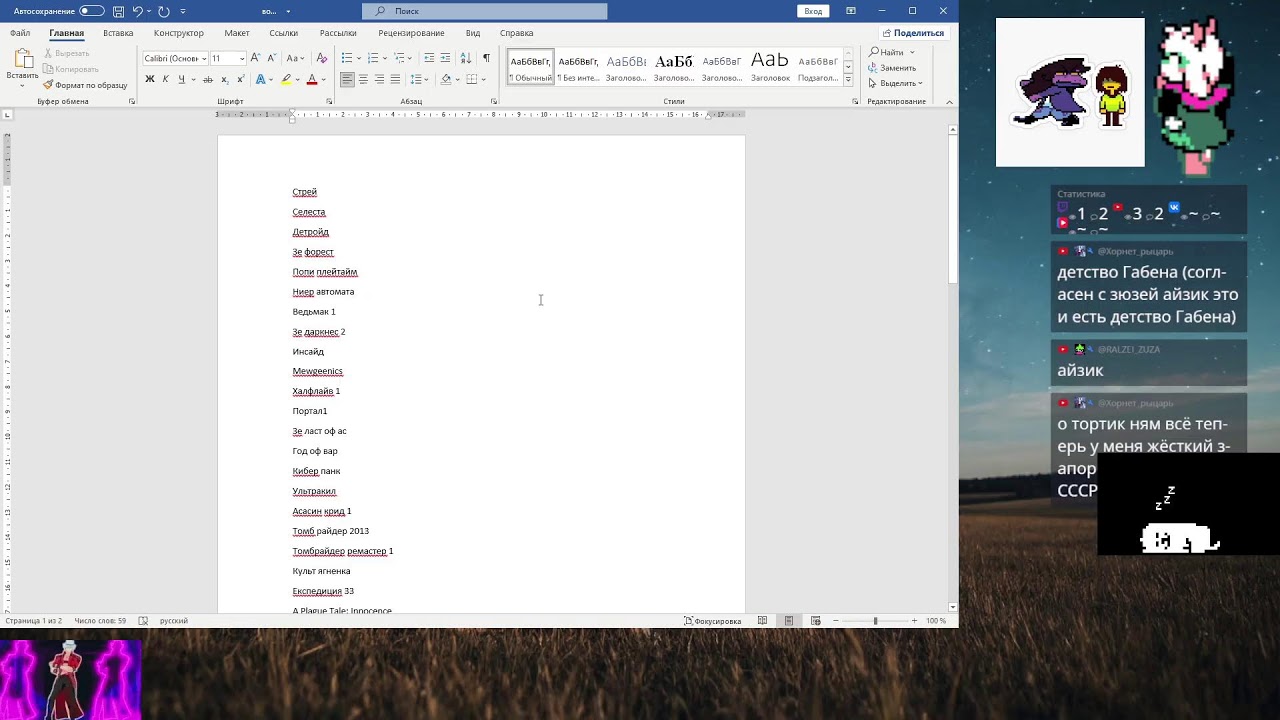The image size is (1280, 720).
Task: Center the paragraph text
Action: click(363, 79)
